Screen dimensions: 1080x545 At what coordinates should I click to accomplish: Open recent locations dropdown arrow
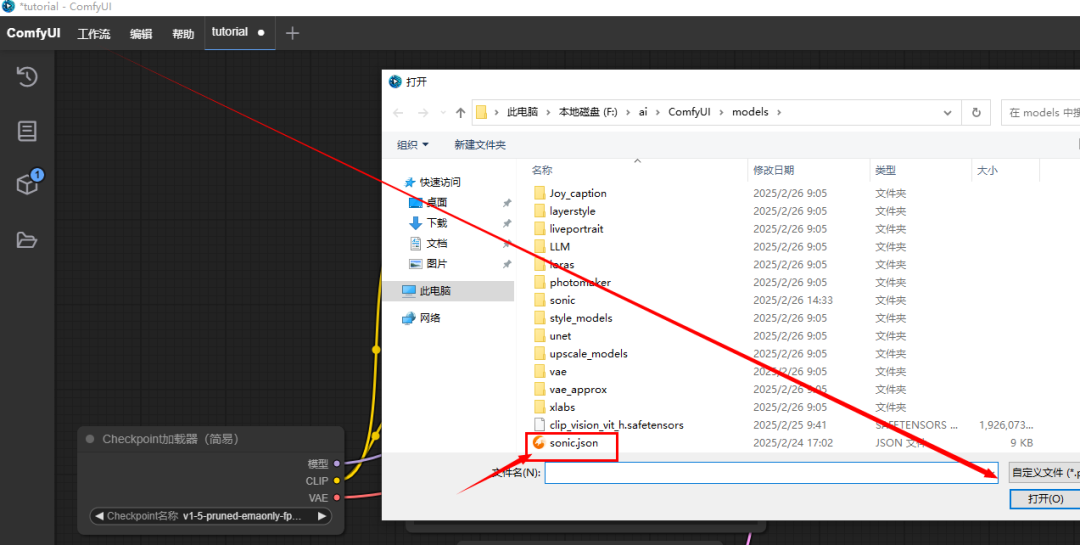click(x=443, y=113)
